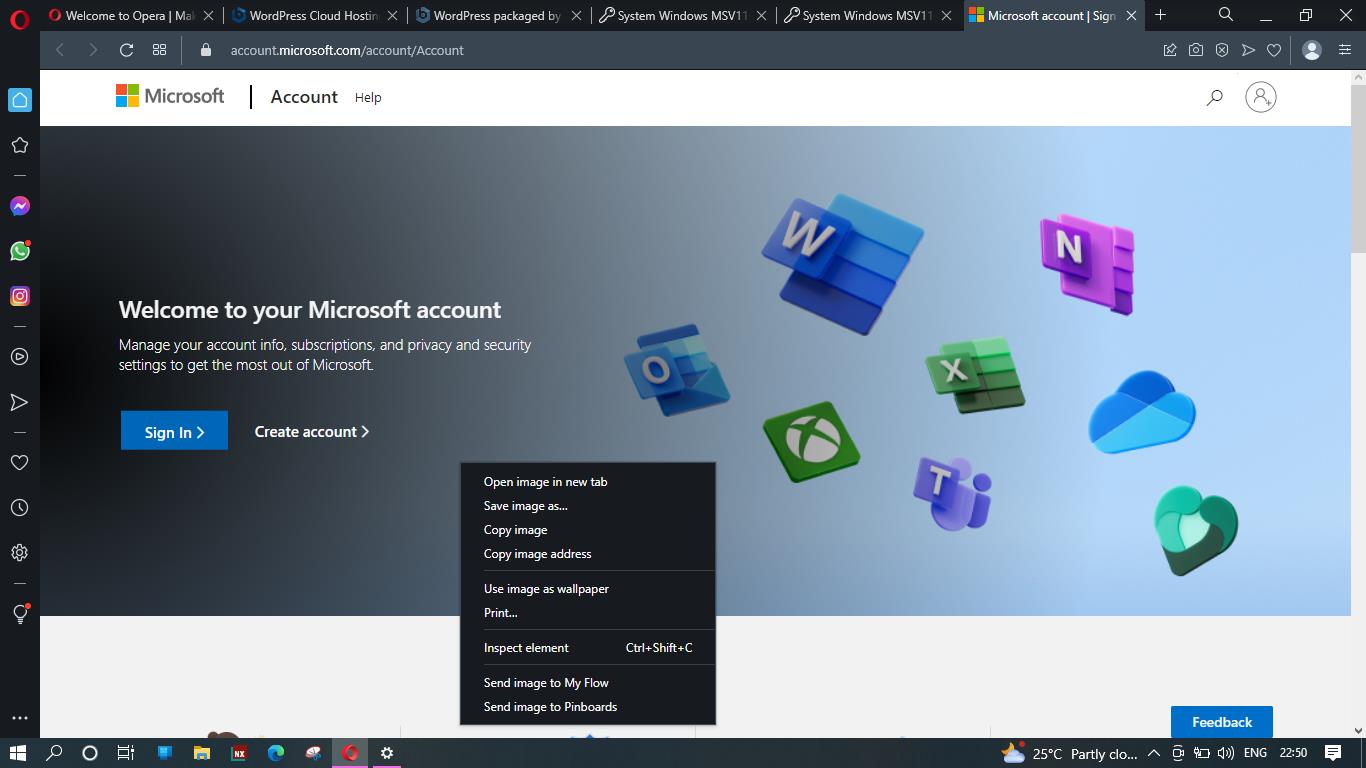Image resolution: width=1366 pixels, height=768 pixels.
Task: Select "Save image as..." from context menu
Action: pos(525,506)
